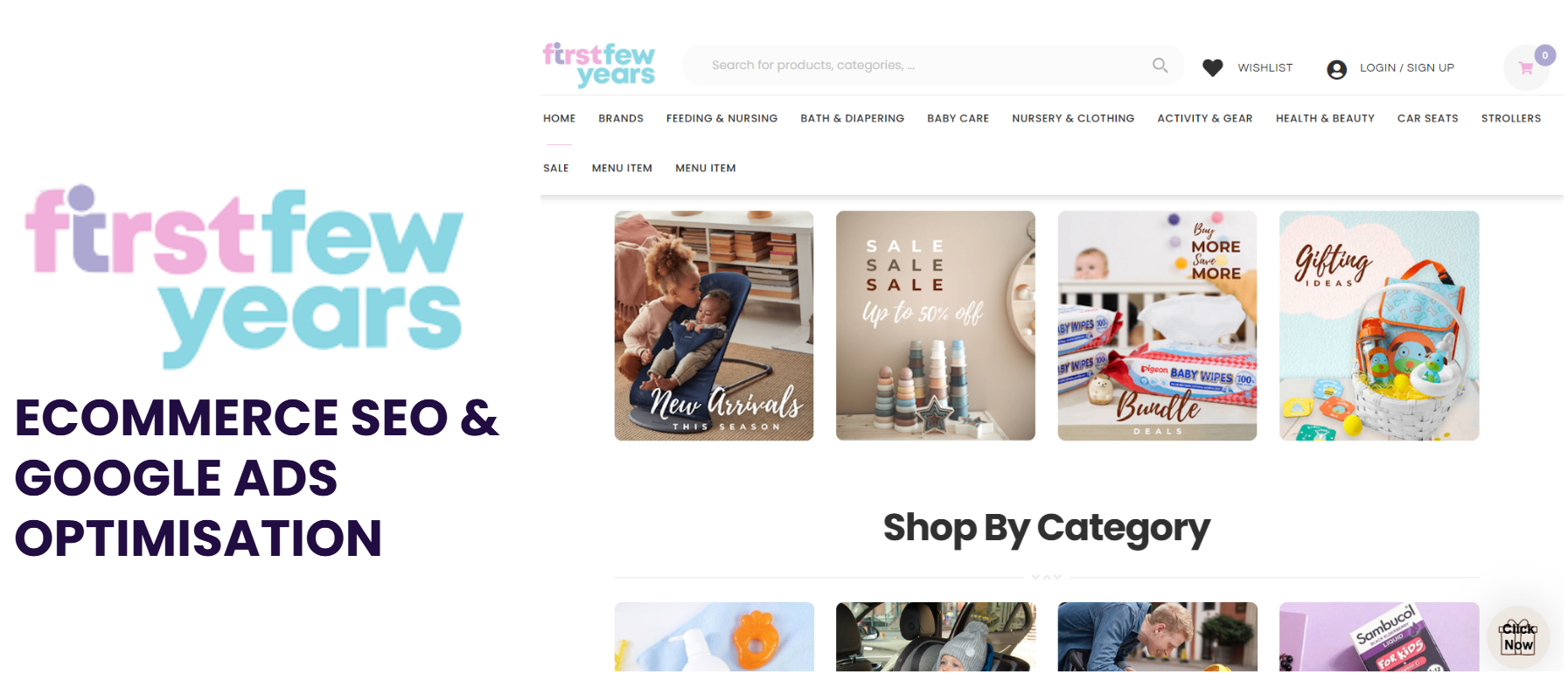Click the firstfewyears header logo
The width and height of the screenshot is (1568, 687).
(x=599, y=65)
